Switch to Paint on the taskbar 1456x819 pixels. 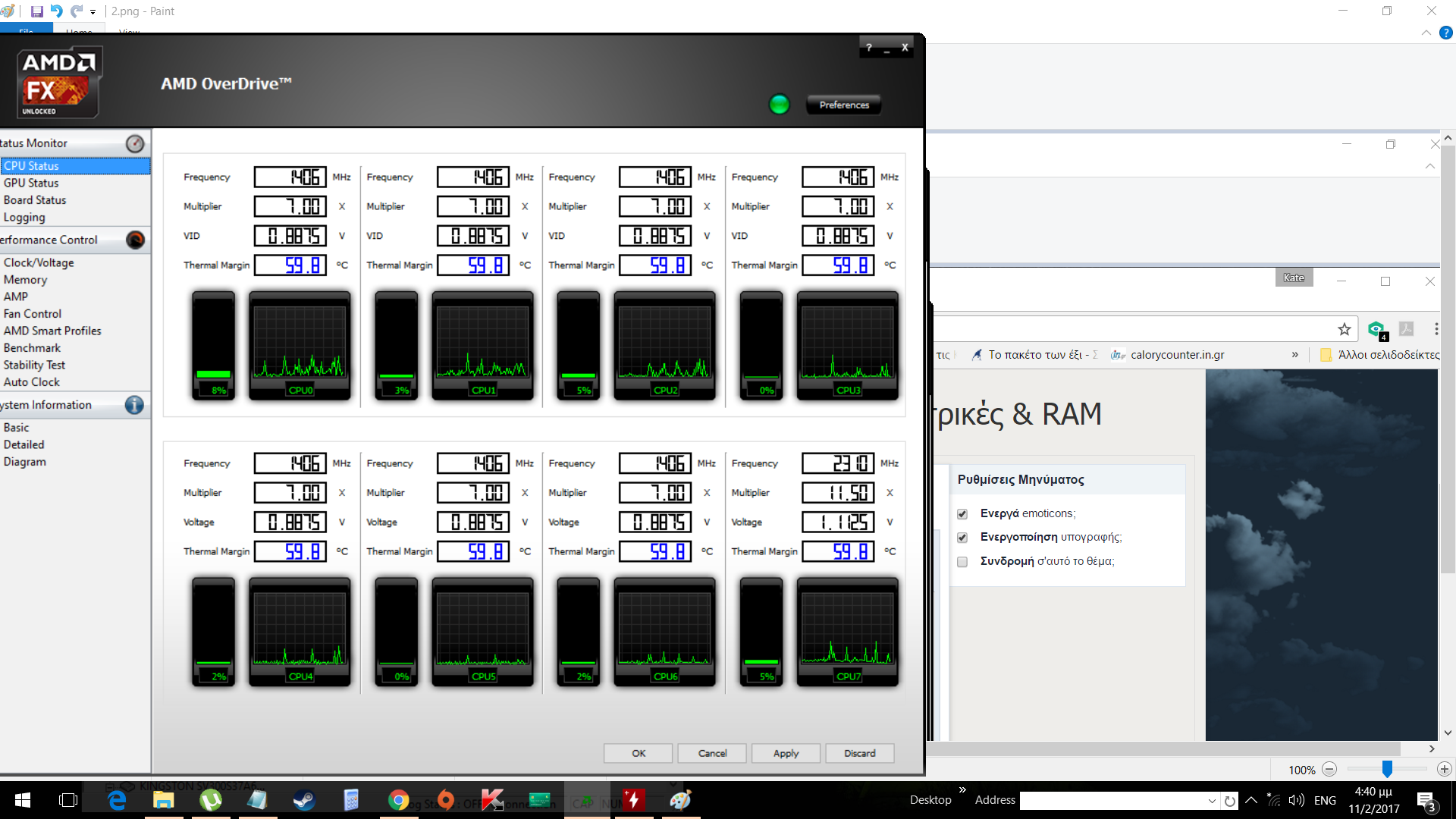pos(681,800)
